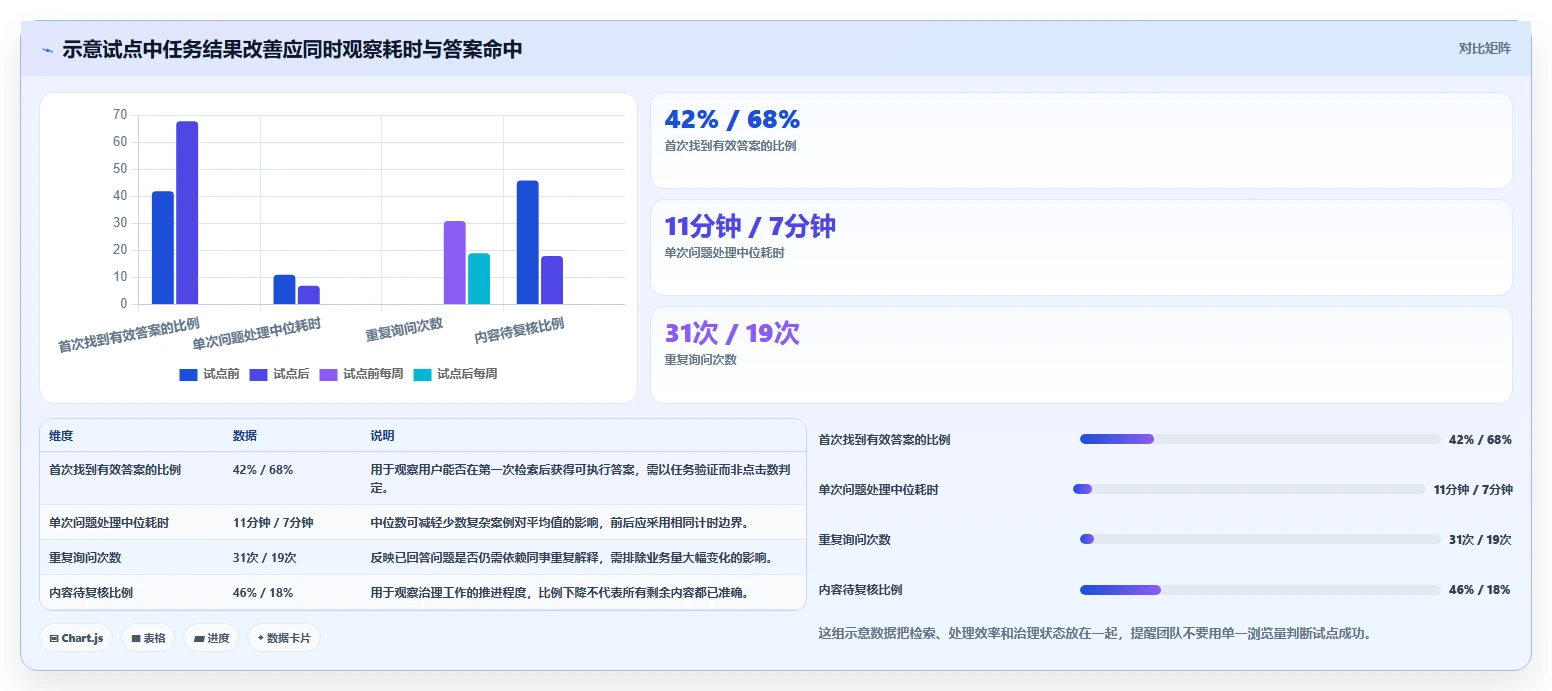Click the progress bar for 重复询问次数

point(1260,539)
